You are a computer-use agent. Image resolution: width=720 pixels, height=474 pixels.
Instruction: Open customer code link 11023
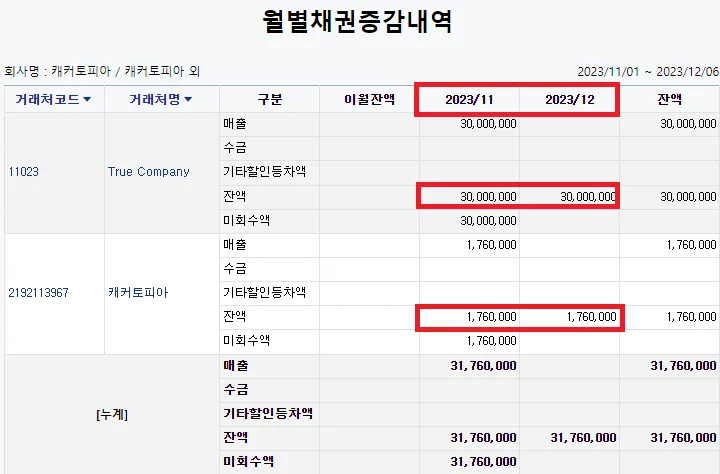click(x=23, y=172)
